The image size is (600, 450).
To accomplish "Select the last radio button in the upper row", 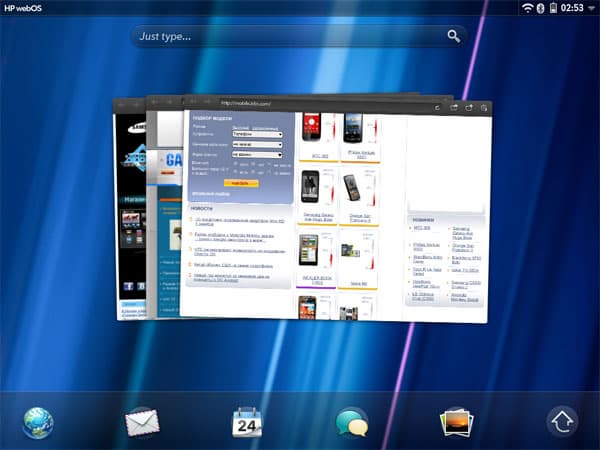I will pos(270,165).
